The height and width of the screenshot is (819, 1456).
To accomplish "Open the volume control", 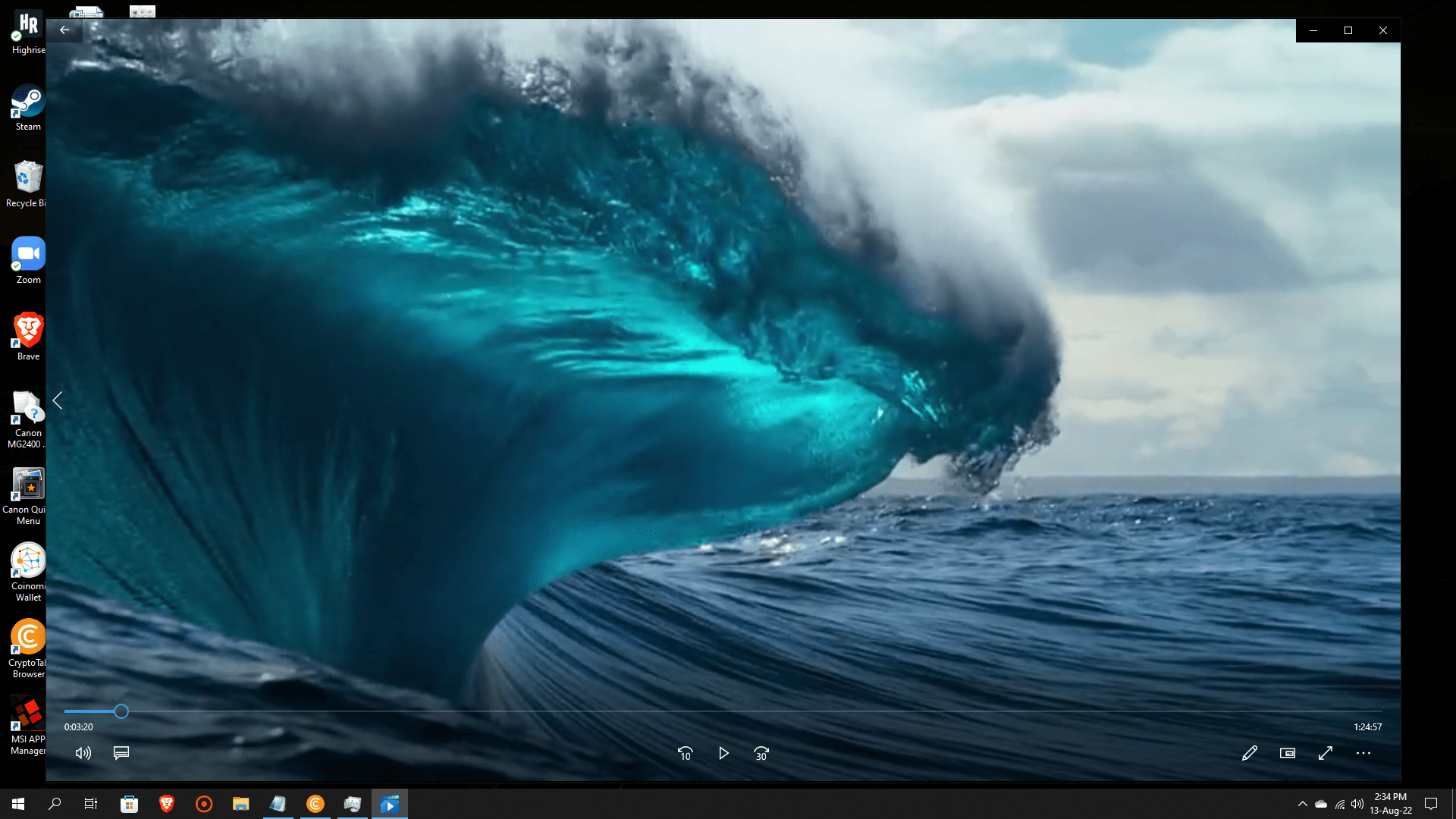I will pos(83,753).
